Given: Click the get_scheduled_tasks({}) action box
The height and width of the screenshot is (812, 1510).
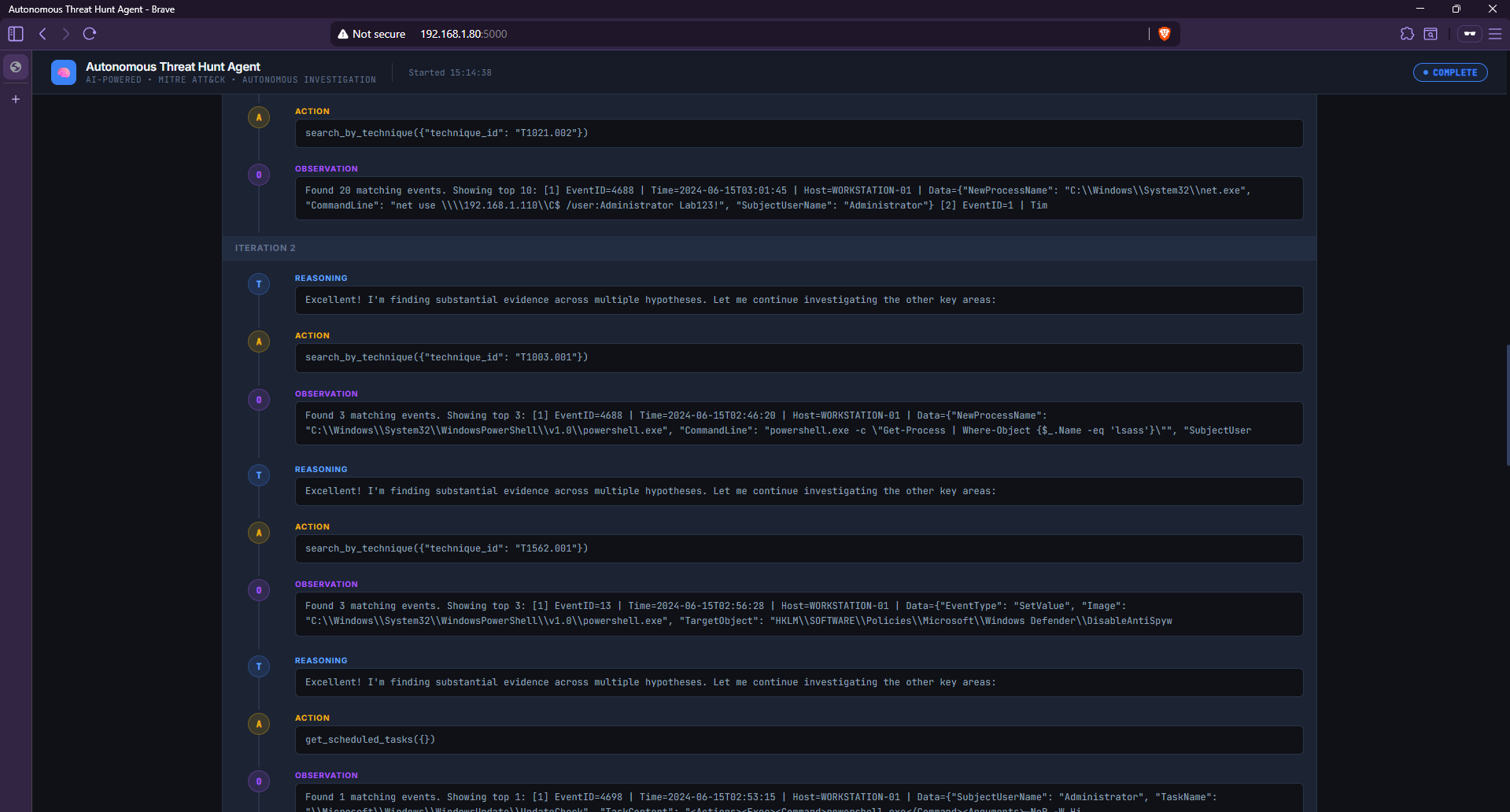Looking at the screenshot, I should (799, 740).
